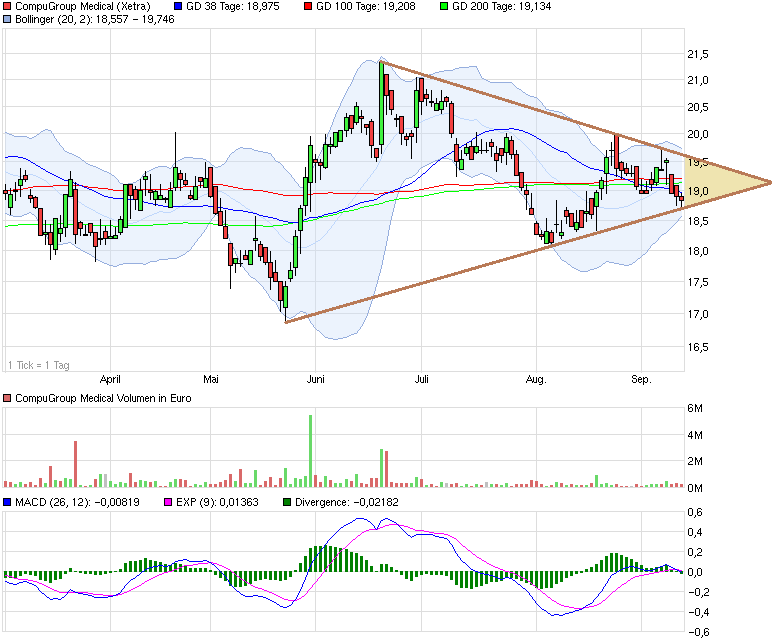The image size is (772, 640).
Task: Click the 20,5 price axis value
Action: (698, 107)
